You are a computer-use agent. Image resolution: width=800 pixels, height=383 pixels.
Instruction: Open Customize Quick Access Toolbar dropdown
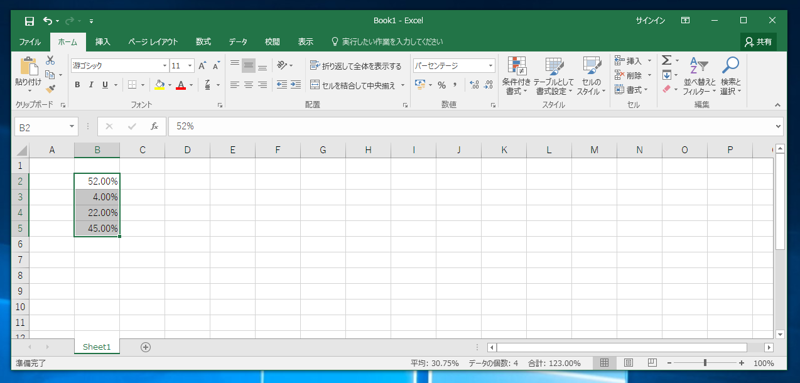[x=91, y=21]
